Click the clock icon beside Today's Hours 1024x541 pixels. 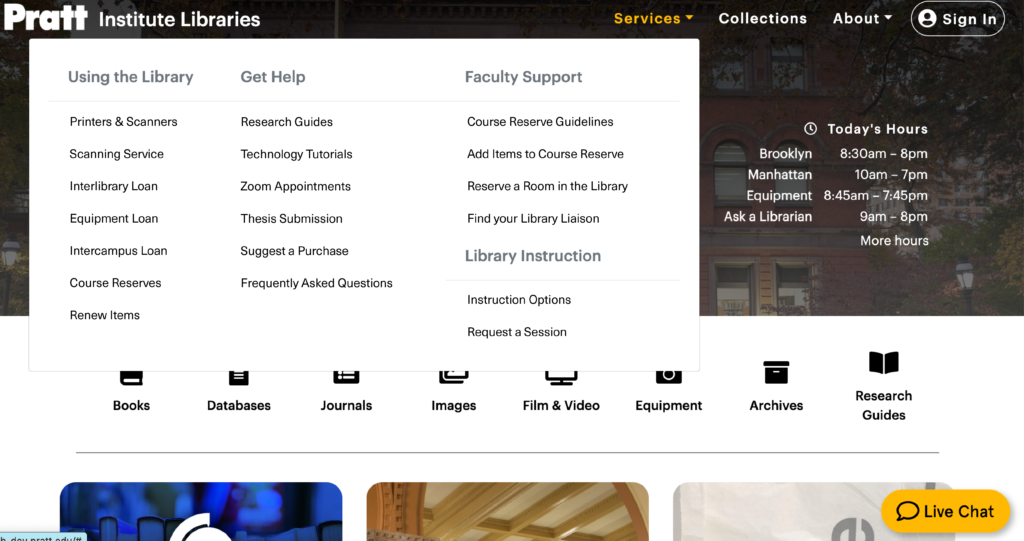(810, 129)
